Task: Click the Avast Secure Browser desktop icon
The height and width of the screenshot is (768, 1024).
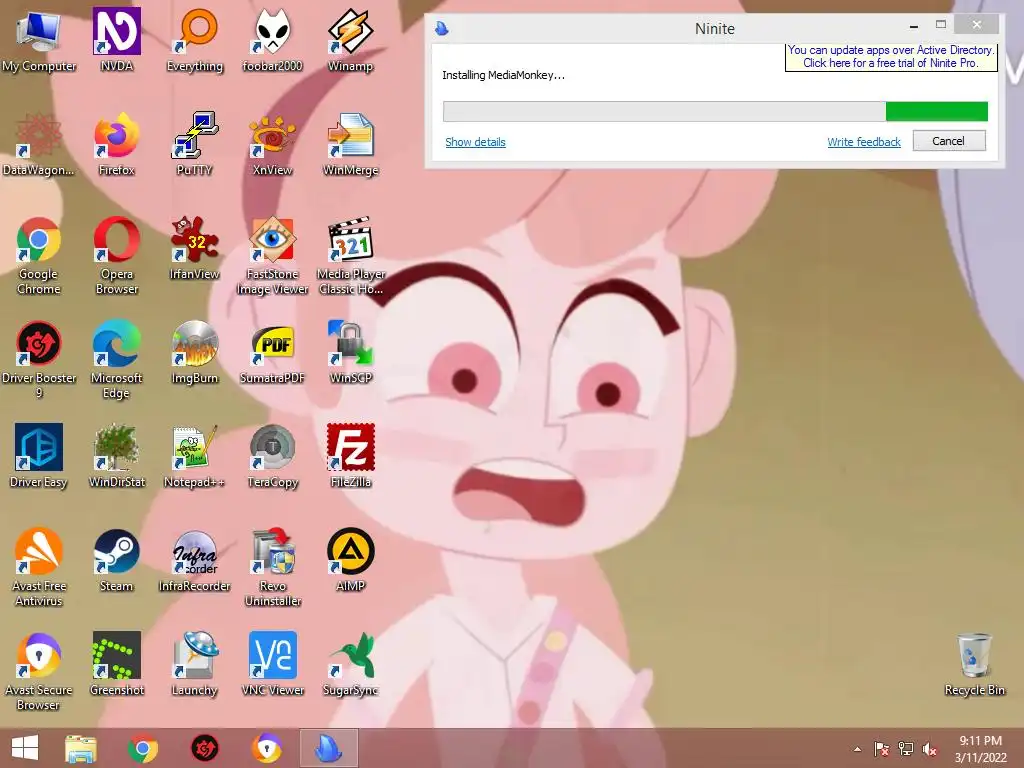Action: [39, 671]
